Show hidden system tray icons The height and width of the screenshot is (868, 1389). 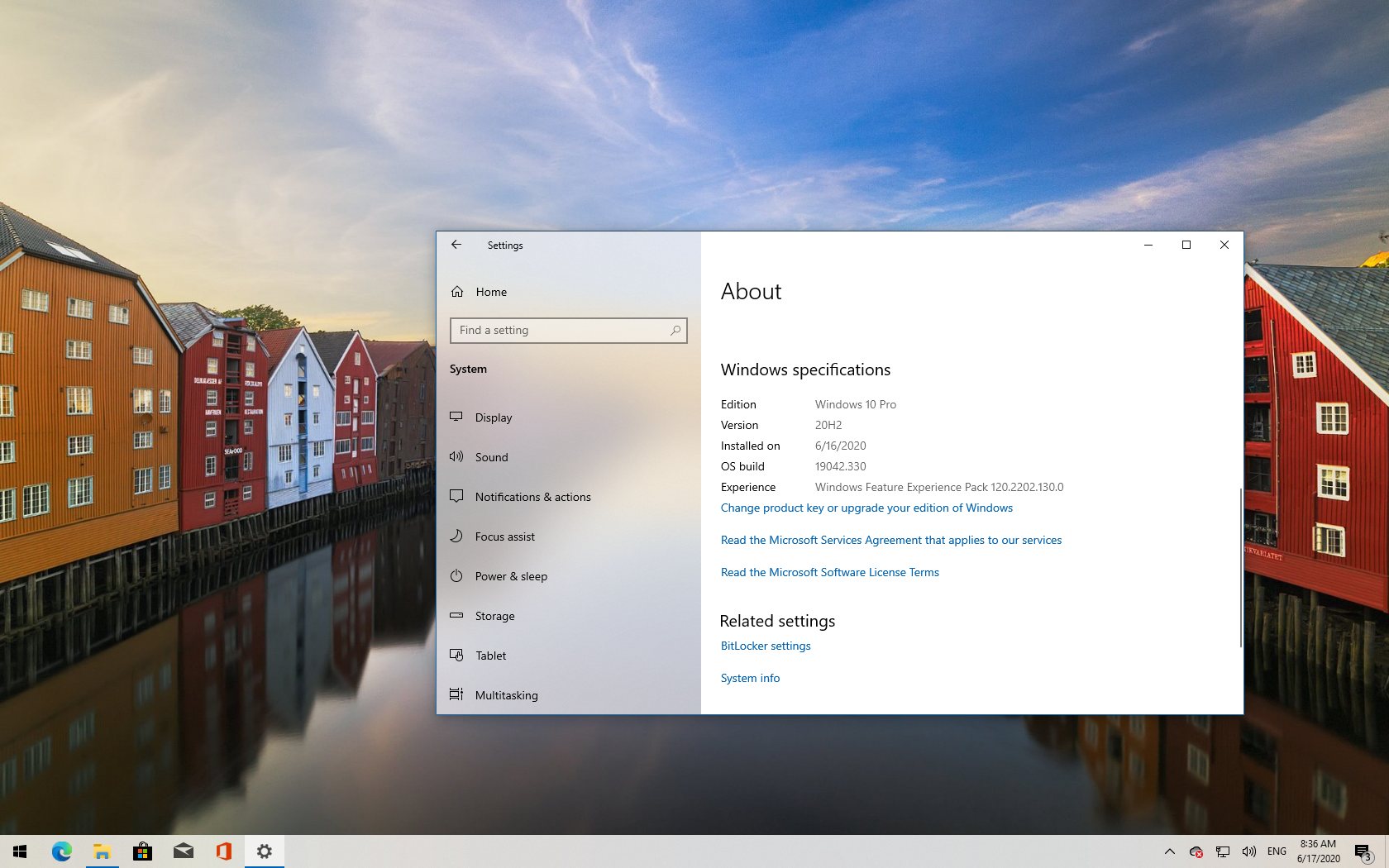click(1169, 851)
